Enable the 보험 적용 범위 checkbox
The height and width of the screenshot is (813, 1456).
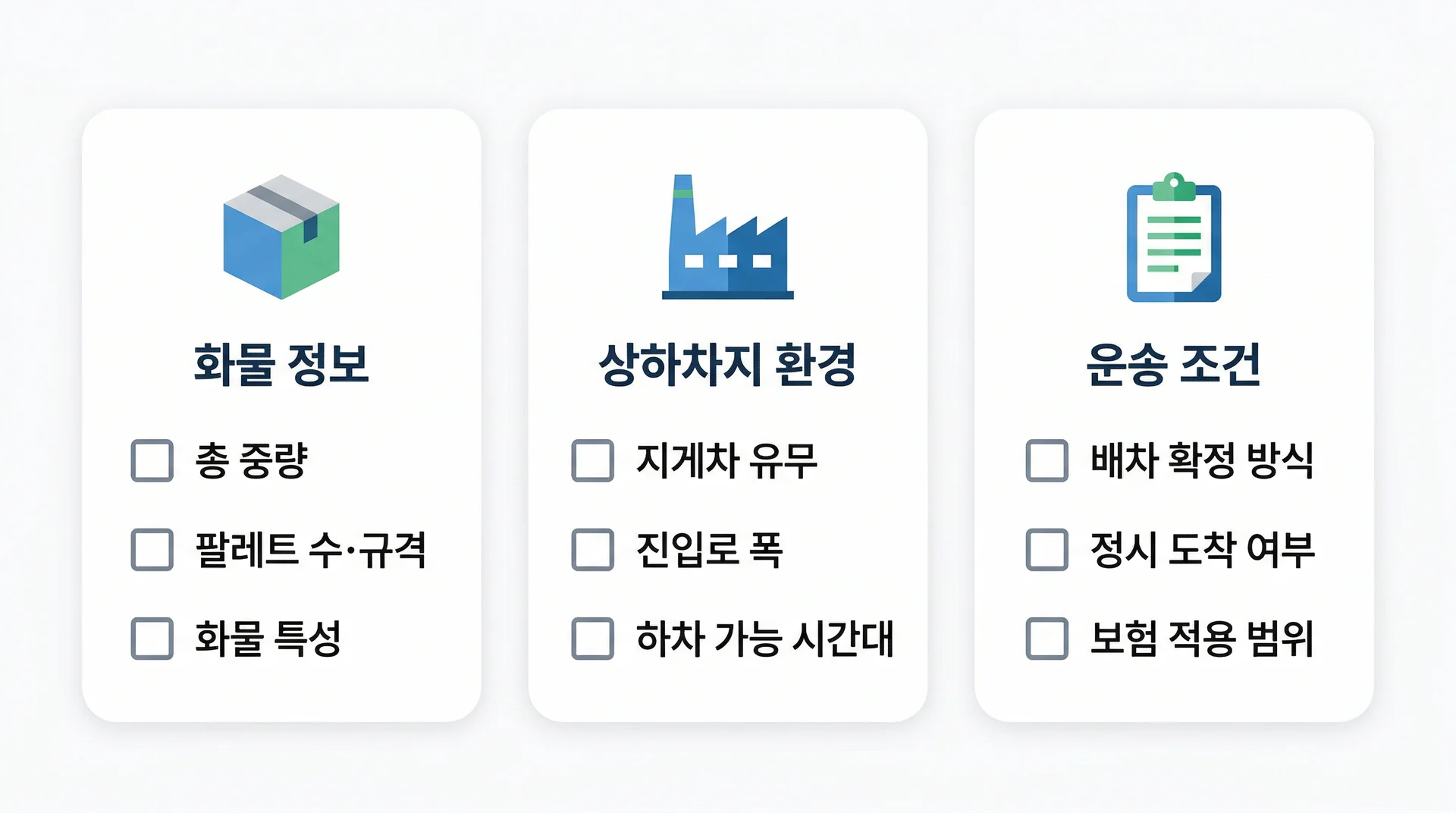pyautogui.click(x=1046, y=638)
